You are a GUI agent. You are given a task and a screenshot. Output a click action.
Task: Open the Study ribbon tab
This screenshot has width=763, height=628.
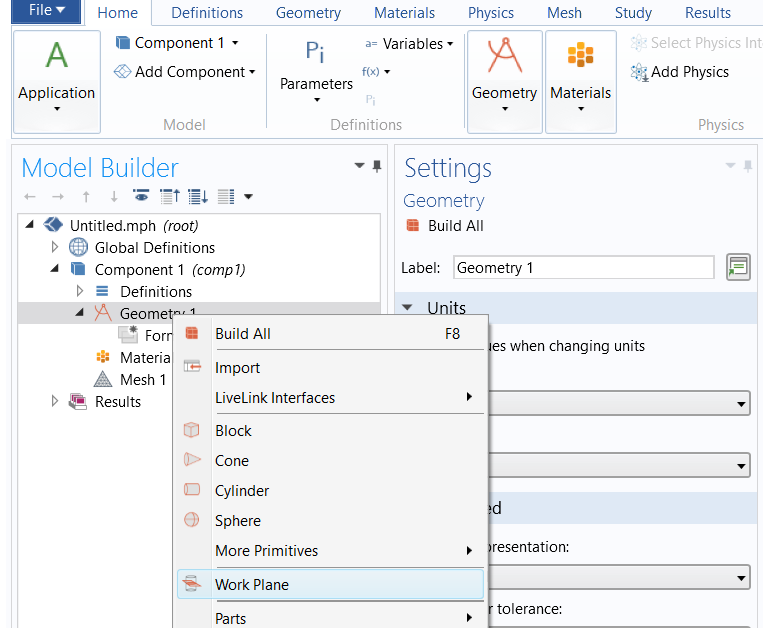pyautogui.click(x=633, y=13)
